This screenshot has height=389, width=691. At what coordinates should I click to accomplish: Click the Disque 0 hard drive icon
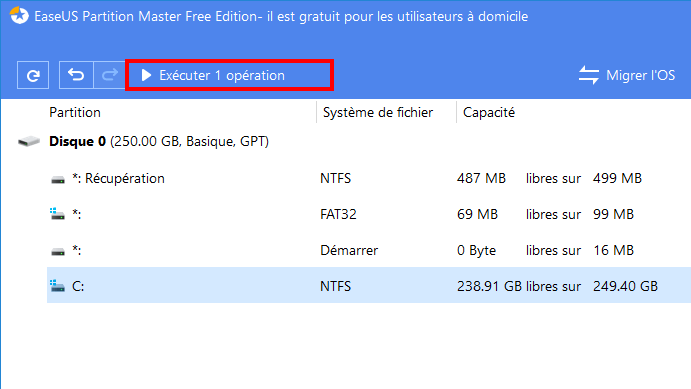click(29, 141)
